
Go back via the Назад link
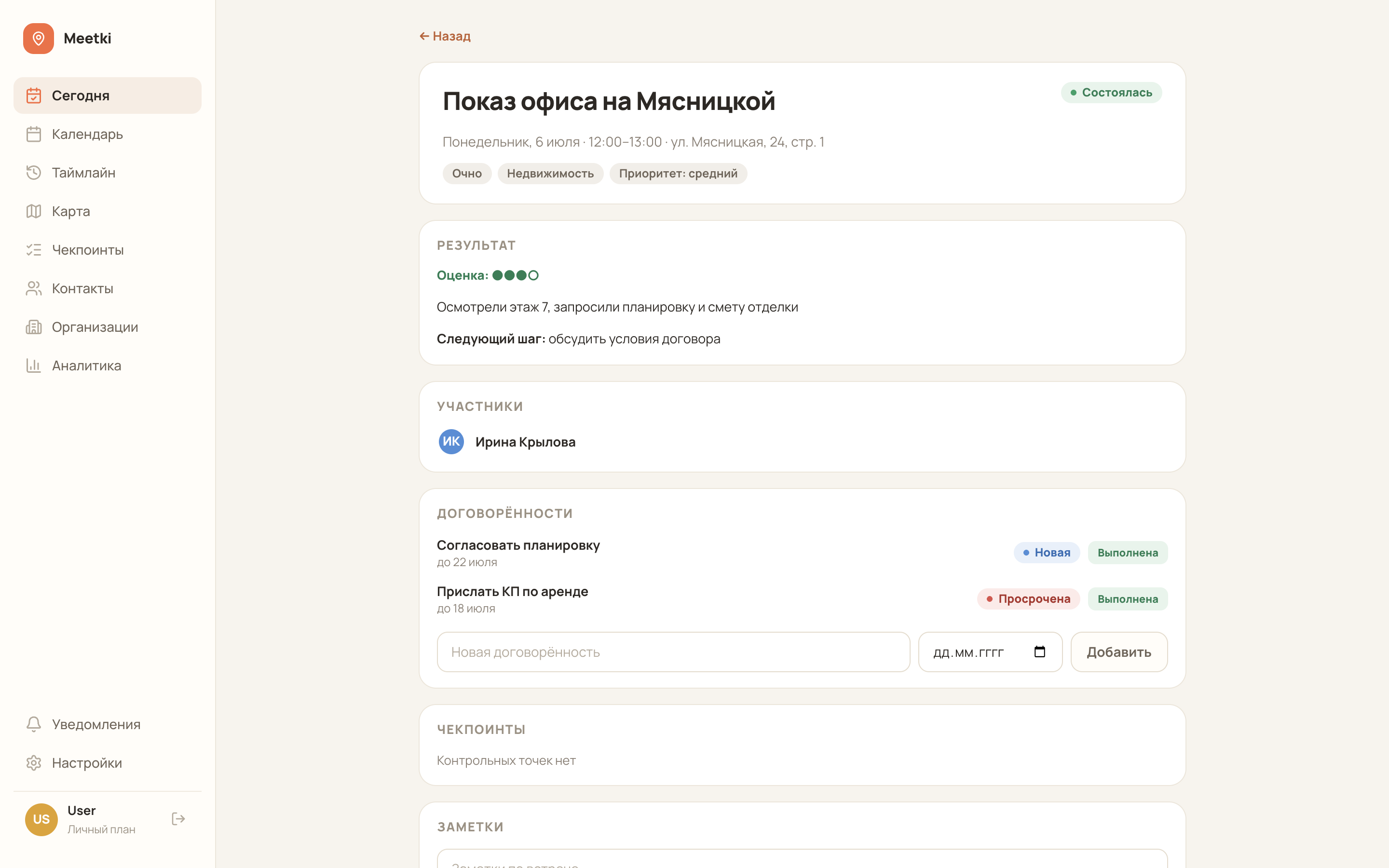[x=445, y=36]
